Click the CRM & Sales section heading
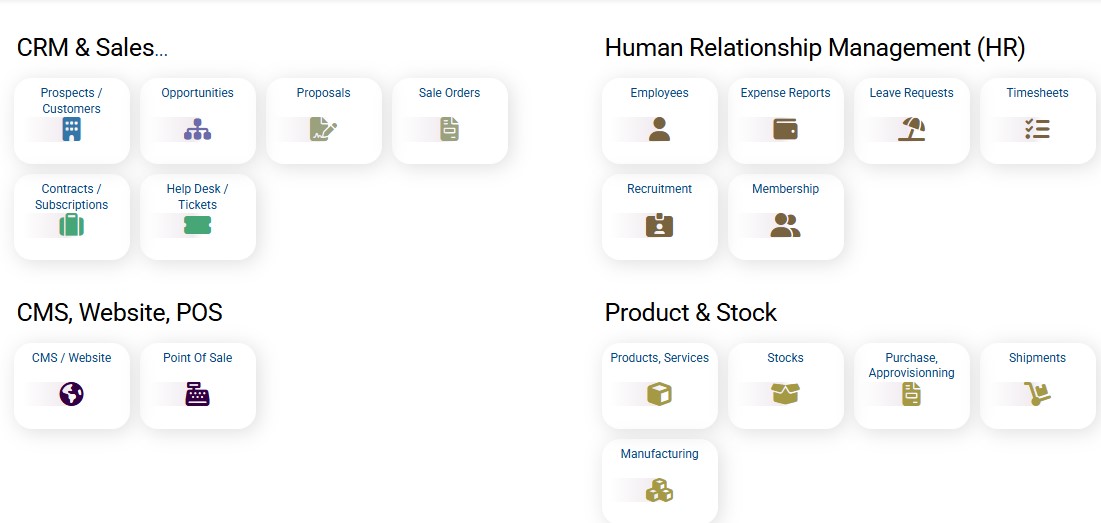This screenshot has width=1101, height=523. coord(92,48)
